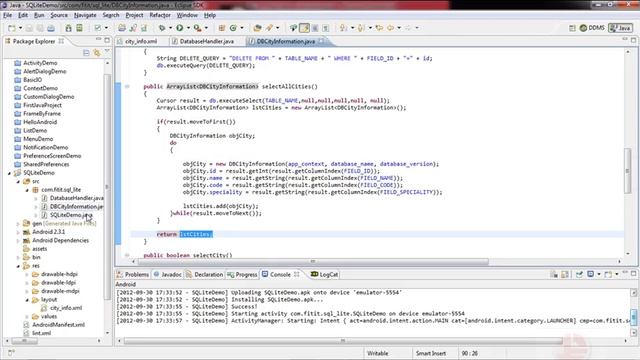Open dropdown next to External Tools icon
The image size is (640, 360).
point(206,28)
